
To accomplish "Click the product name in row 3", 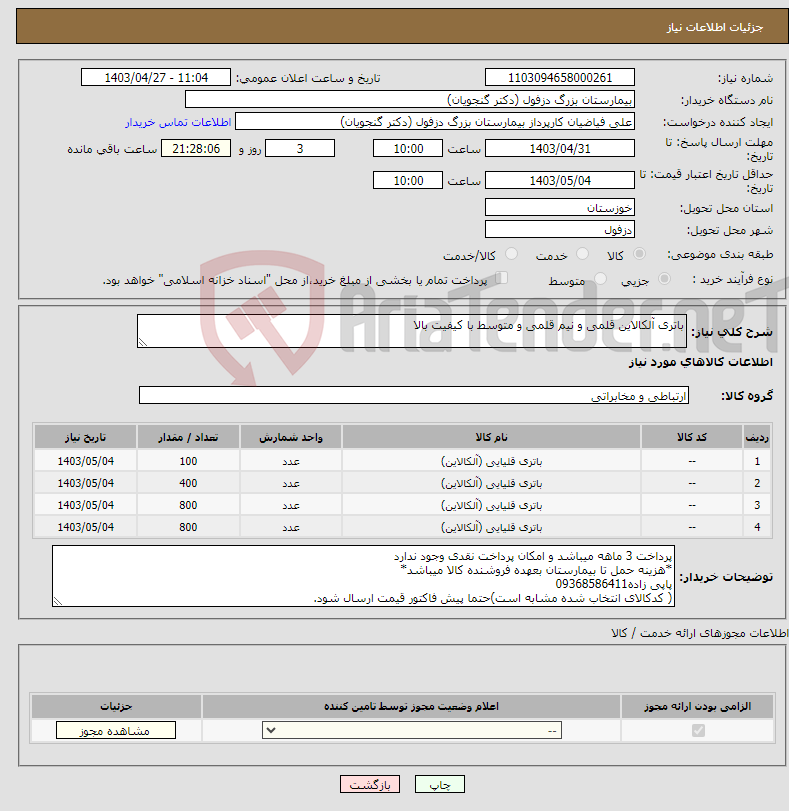I will coord(491,505).
